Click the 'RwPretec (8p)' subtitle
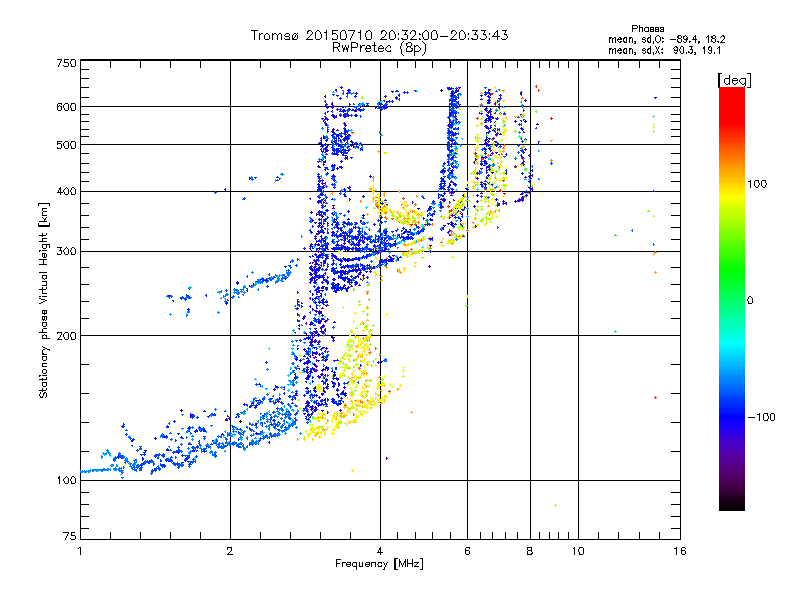 (379, 48)
